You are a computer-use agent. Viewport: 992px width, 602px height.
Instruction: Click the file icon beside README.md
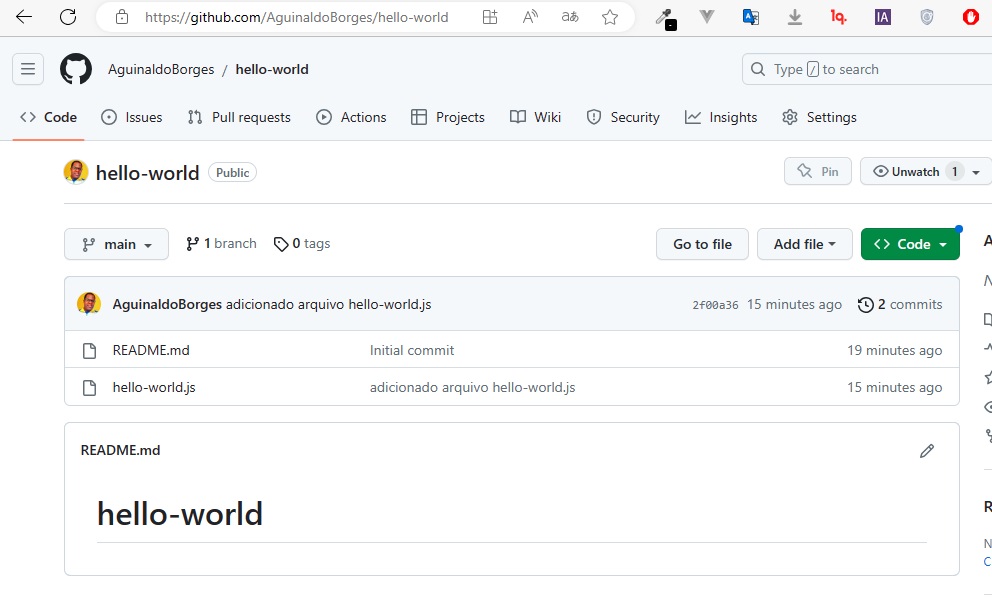[x=90, y=350]
